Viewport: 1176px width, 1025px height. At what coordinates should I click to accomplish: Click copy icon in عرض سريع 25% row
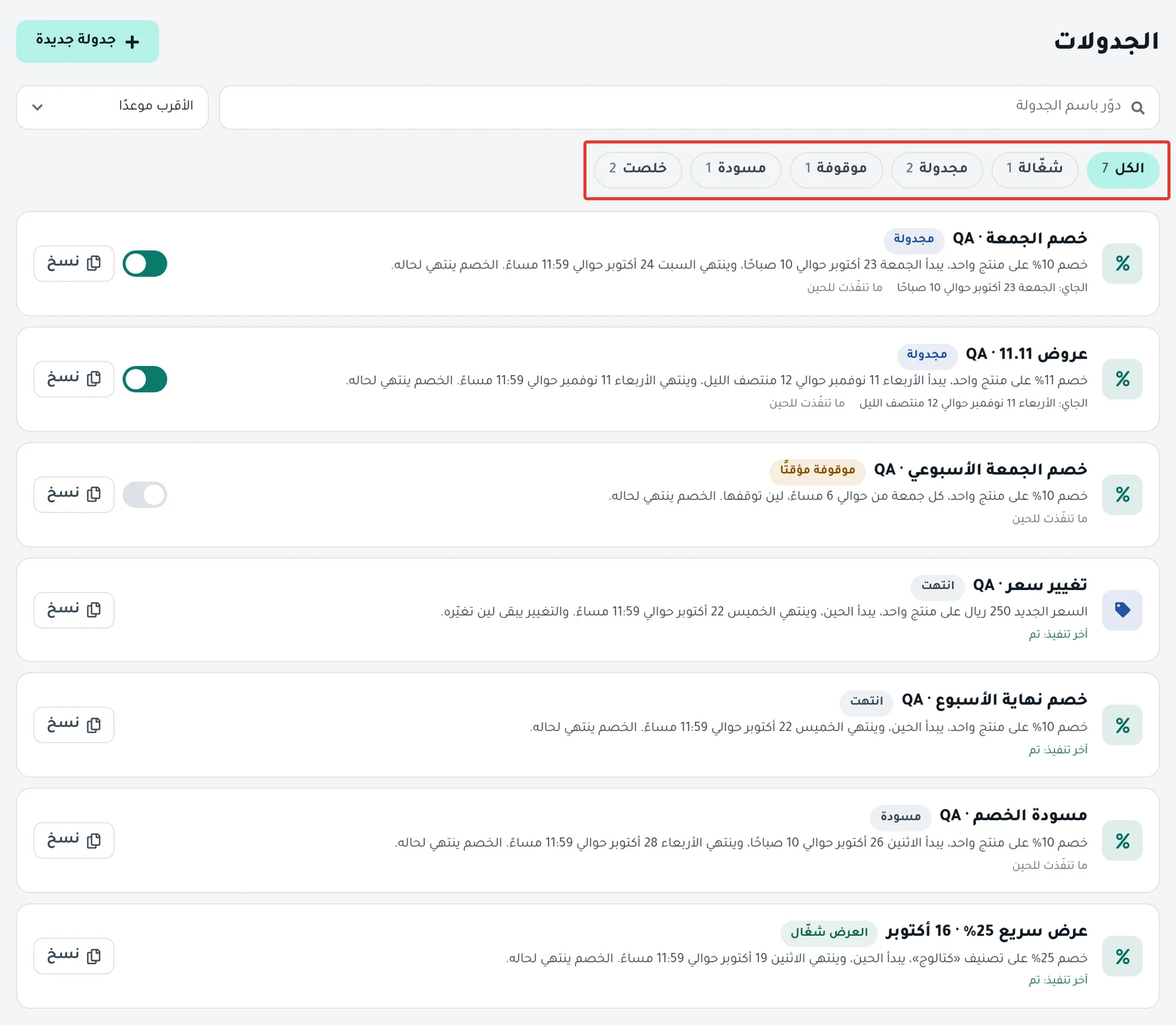coord(93,956)
